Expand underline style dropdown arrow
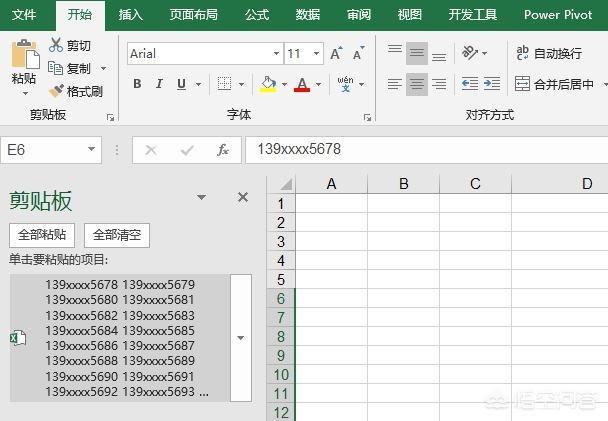 click(199, 84)
